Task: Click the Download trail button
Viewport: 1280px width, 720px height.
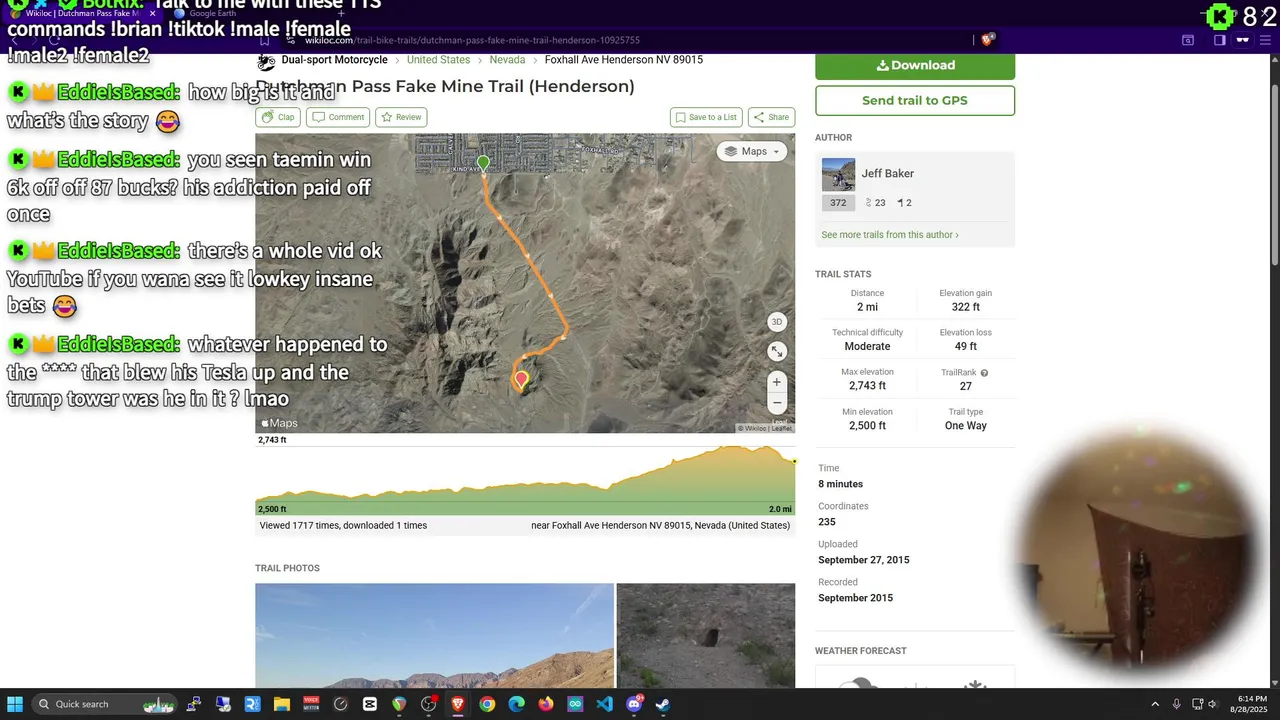Action: tap(915, 65)
